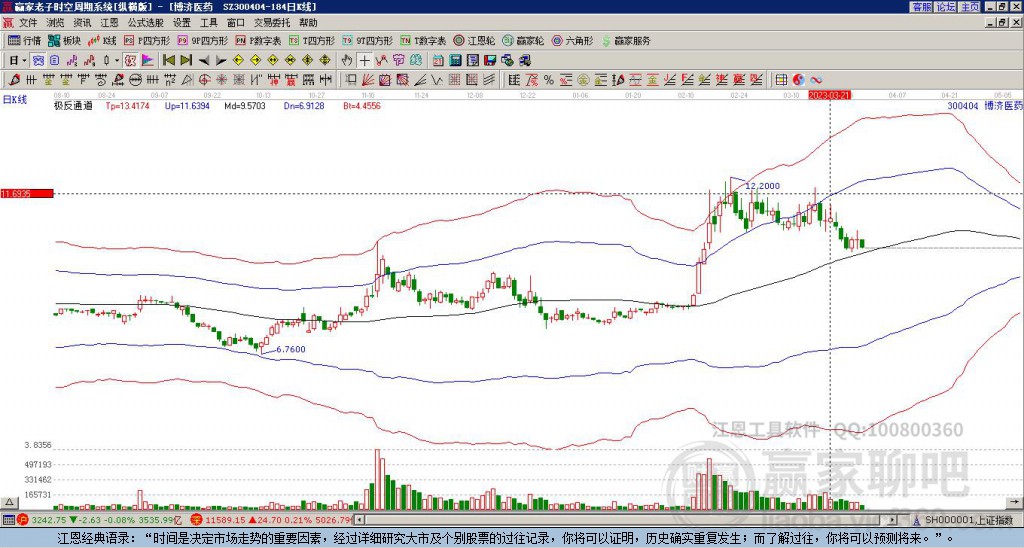Select the angle lines tool

click(x=420, y=80)
